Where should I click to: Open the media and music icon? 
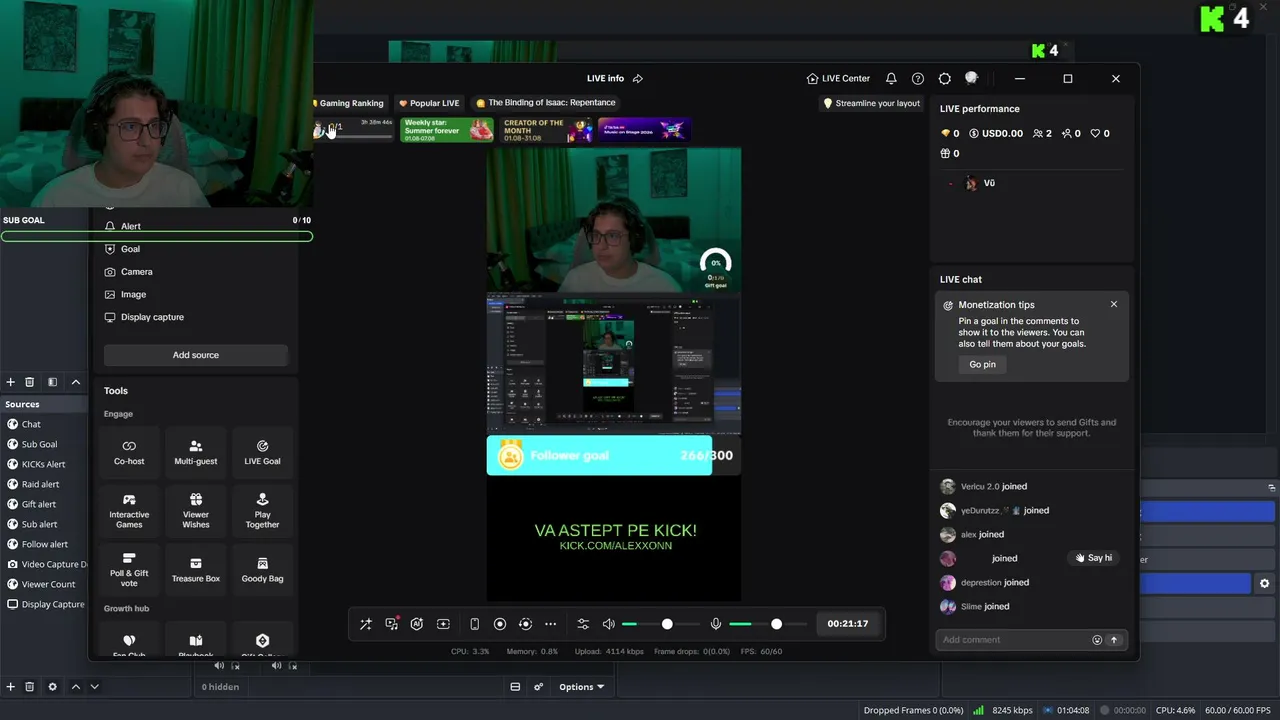tap(392, 624)
